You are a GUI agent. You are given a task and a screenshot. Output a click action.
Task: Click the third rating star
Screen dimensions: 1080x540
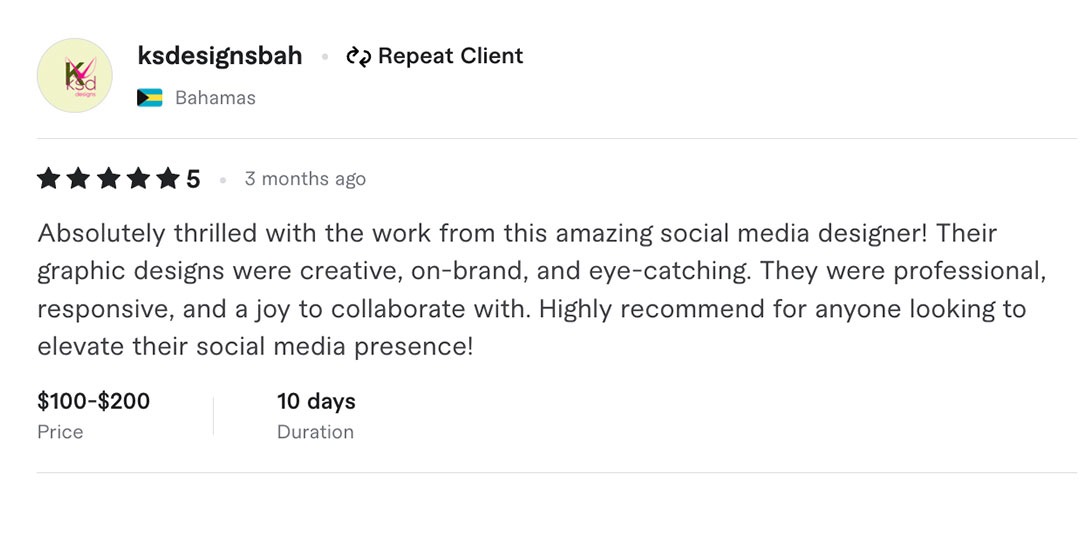(x=108, y=179)
